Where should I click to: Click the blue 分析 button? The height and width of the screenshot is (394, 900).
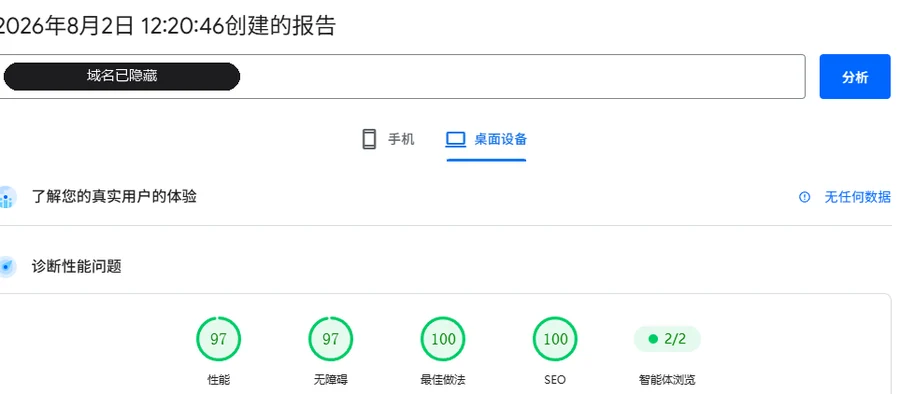(x=855, y=77)
